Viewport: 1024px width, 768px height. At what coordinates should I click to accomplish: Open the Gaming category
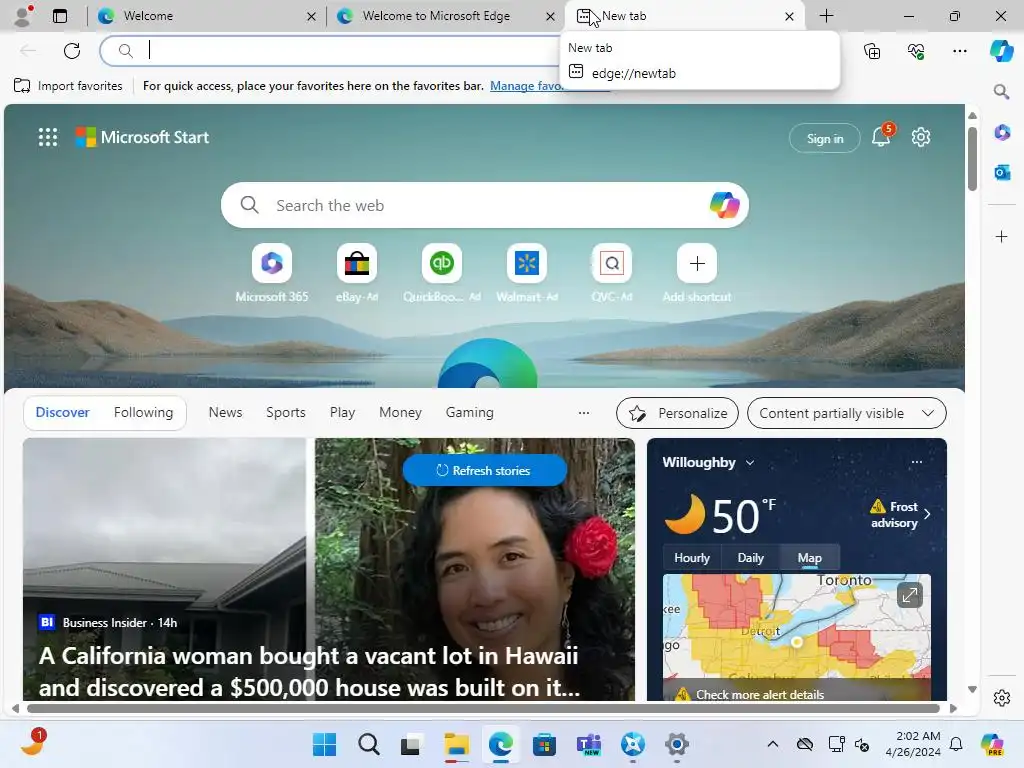[x=470, y=413]
